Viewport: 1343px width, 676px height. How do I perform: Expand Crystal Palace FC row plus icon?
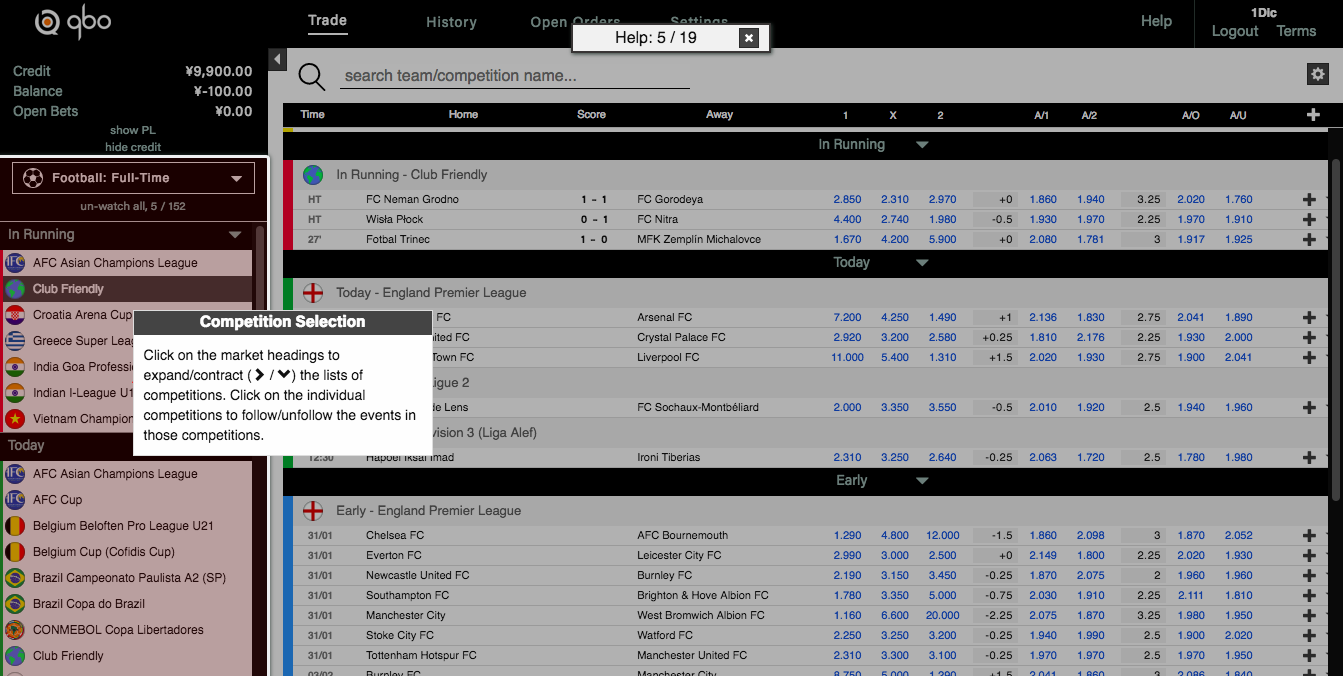1310,338
